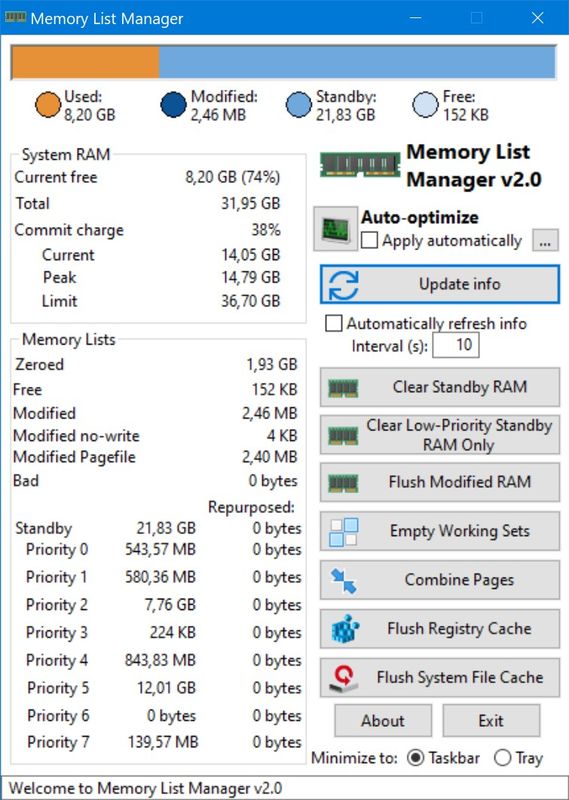Click the Empty Working Sets label
Viewport: 569px width, 800px height.
coord(460,531)
